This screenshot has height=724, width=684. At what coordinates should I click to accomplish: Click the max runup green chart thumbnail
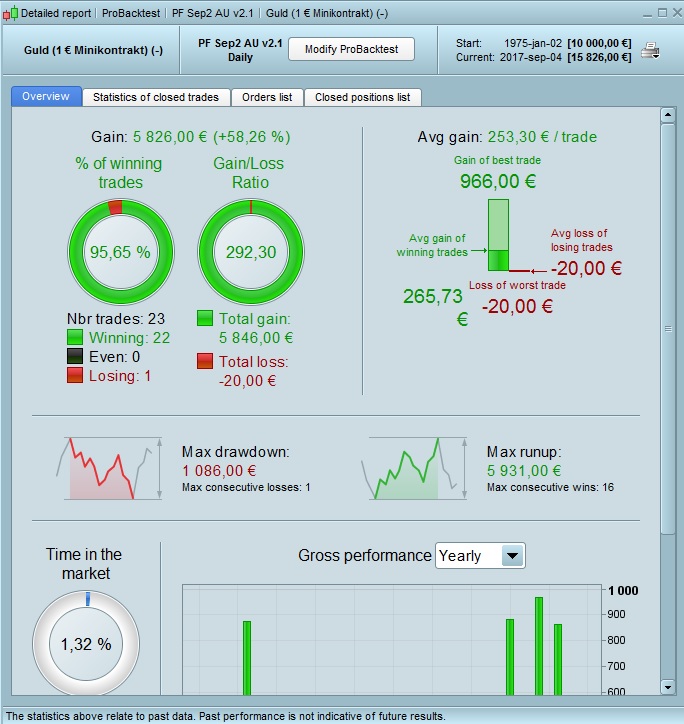point(414,468)
